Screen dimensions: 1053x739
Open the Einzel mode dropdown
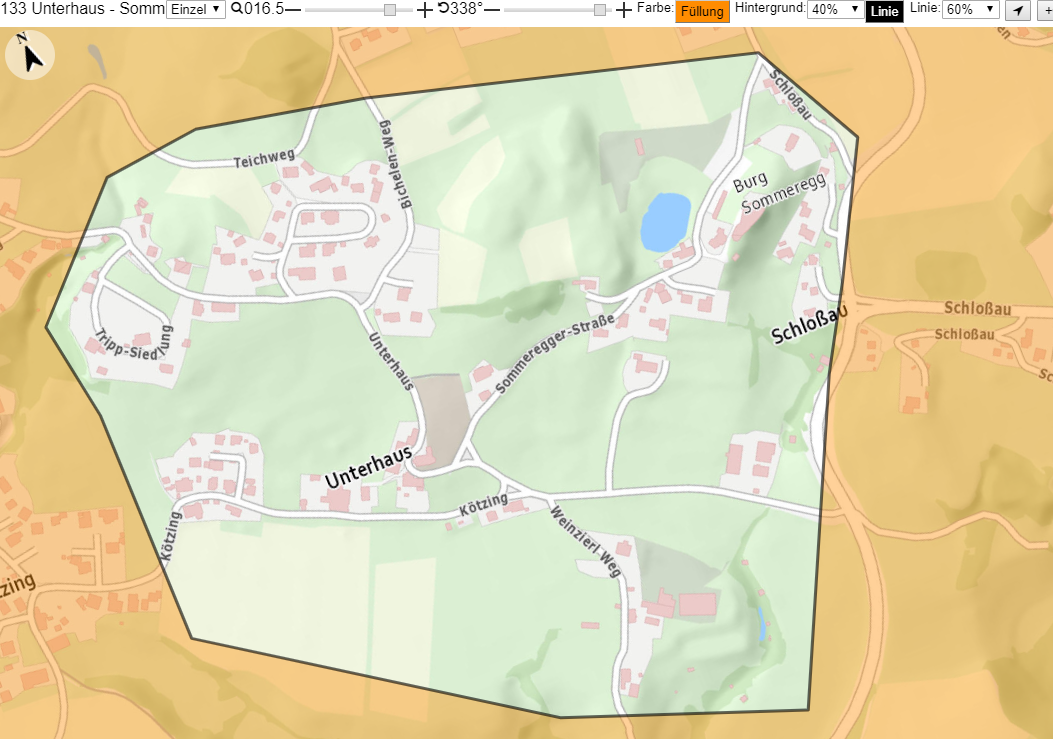[x=196, y=9]
